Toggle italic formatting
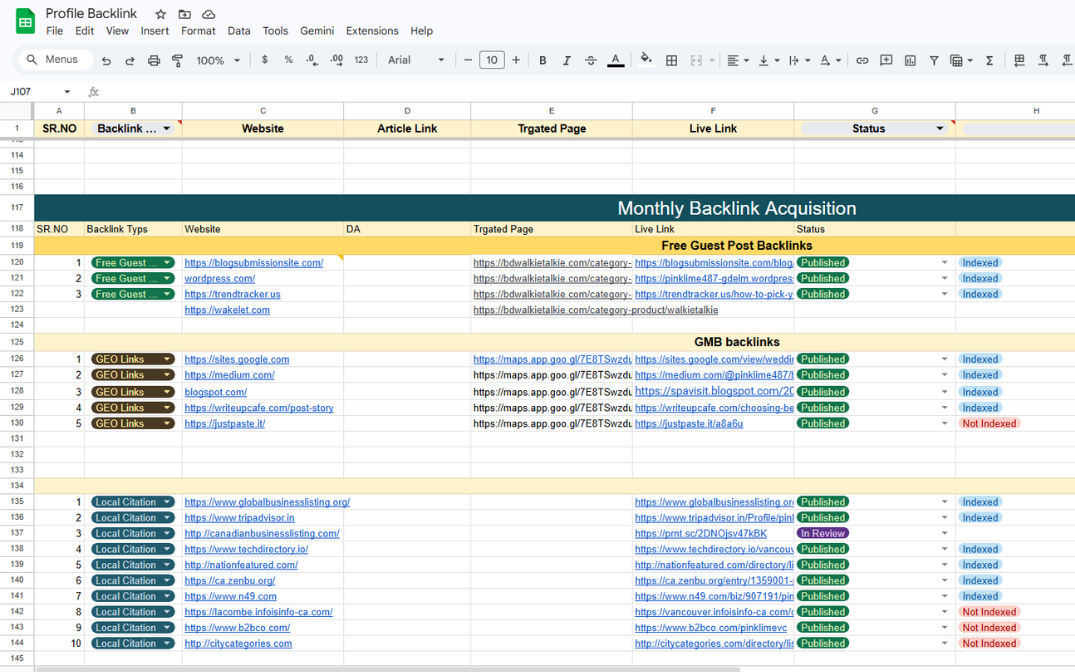Image resolution: width=1075 pixels, height=672 pixels. click(567, 61)
